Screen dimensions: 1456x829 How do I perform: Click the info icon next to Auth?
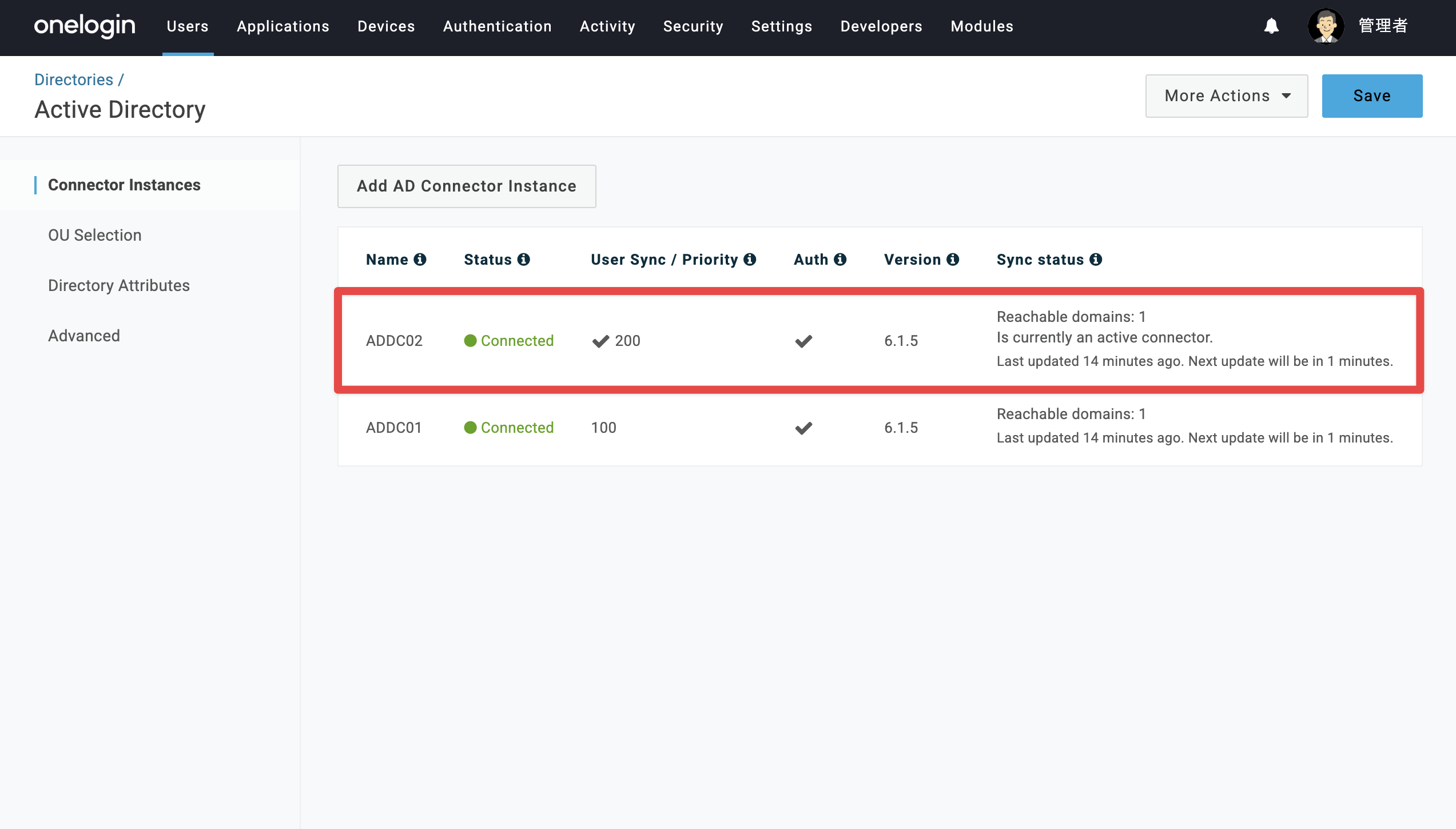coord(840,260)
